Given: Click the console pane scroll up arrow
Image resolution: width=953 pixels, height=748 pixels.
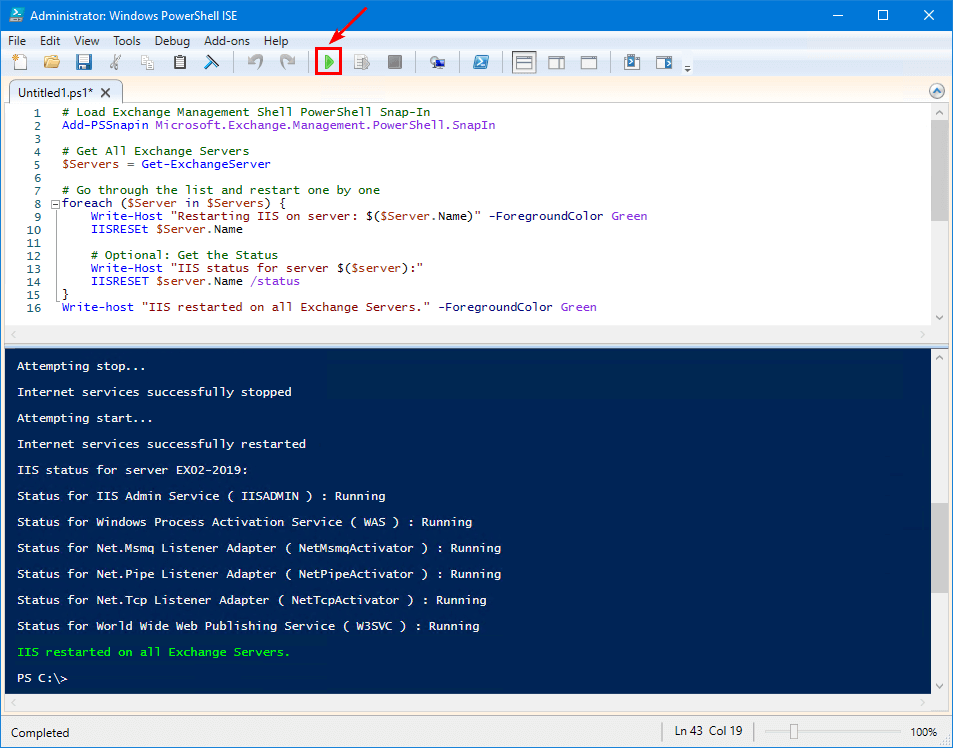Looking at the screenshot, I should pyautogui.click(x=939, y=357).
